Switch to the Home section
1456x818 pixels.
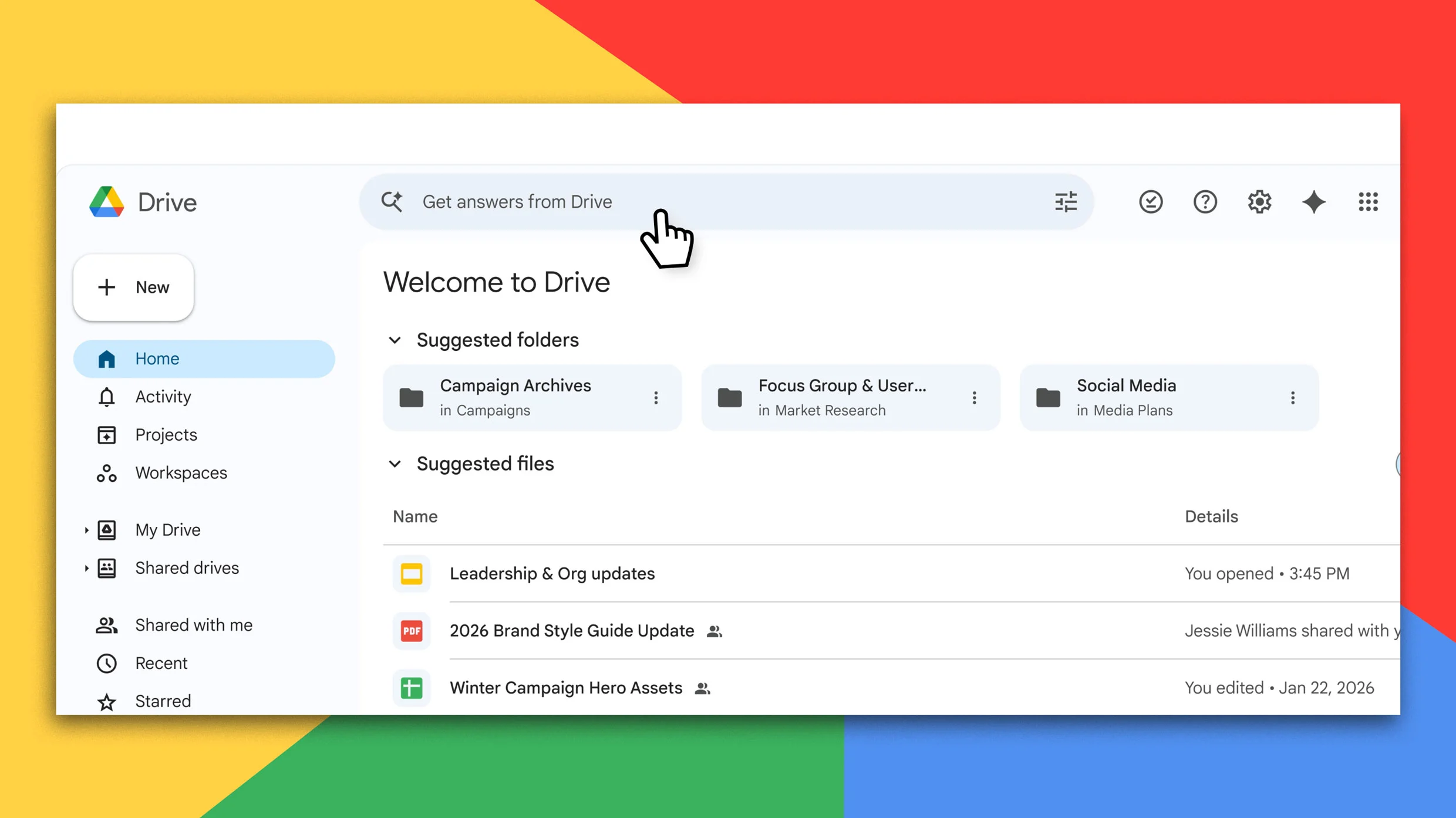tap(157, 358)
